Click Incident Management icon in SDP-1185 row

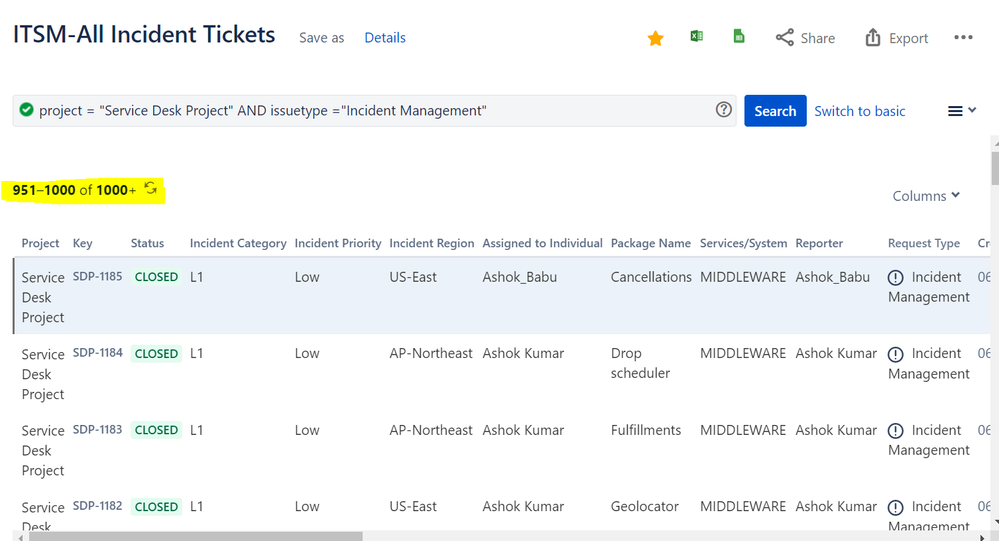895,278
